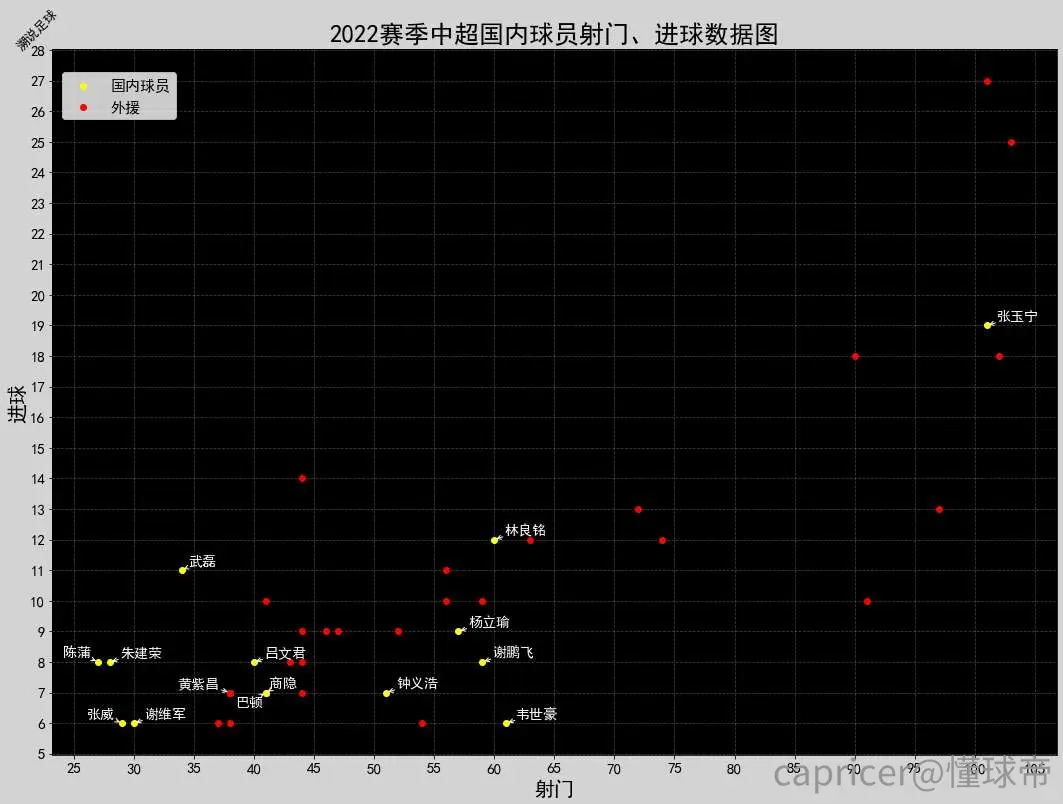Click the yellow 国内球员 legend marker
This screenshot has width=1063, height=804.
tap(83, 86)
